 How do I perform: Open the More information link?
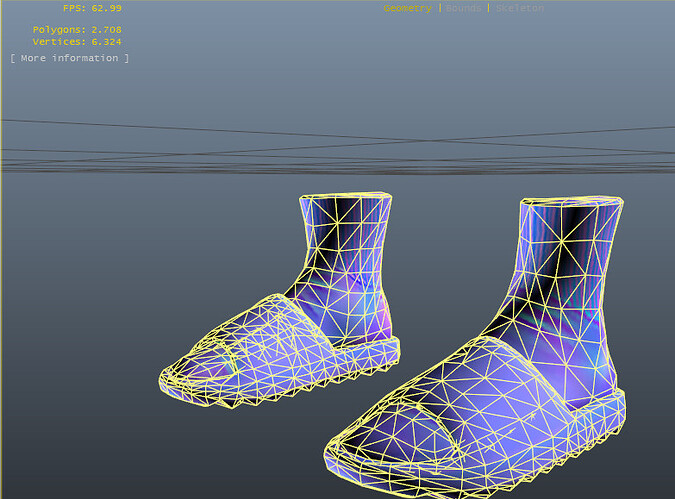click(69, 58)
